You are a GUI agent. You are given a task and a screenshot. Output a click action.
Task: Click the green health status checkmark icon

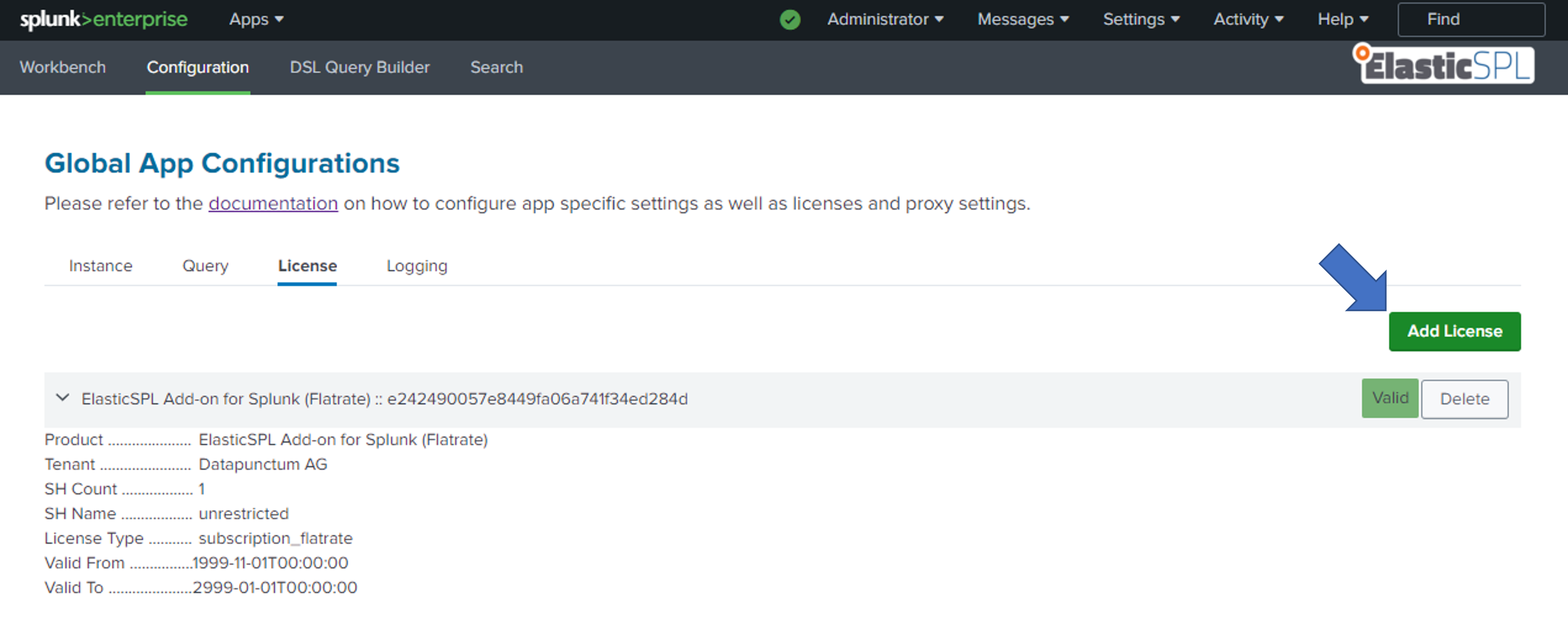(x=789, y=19)
